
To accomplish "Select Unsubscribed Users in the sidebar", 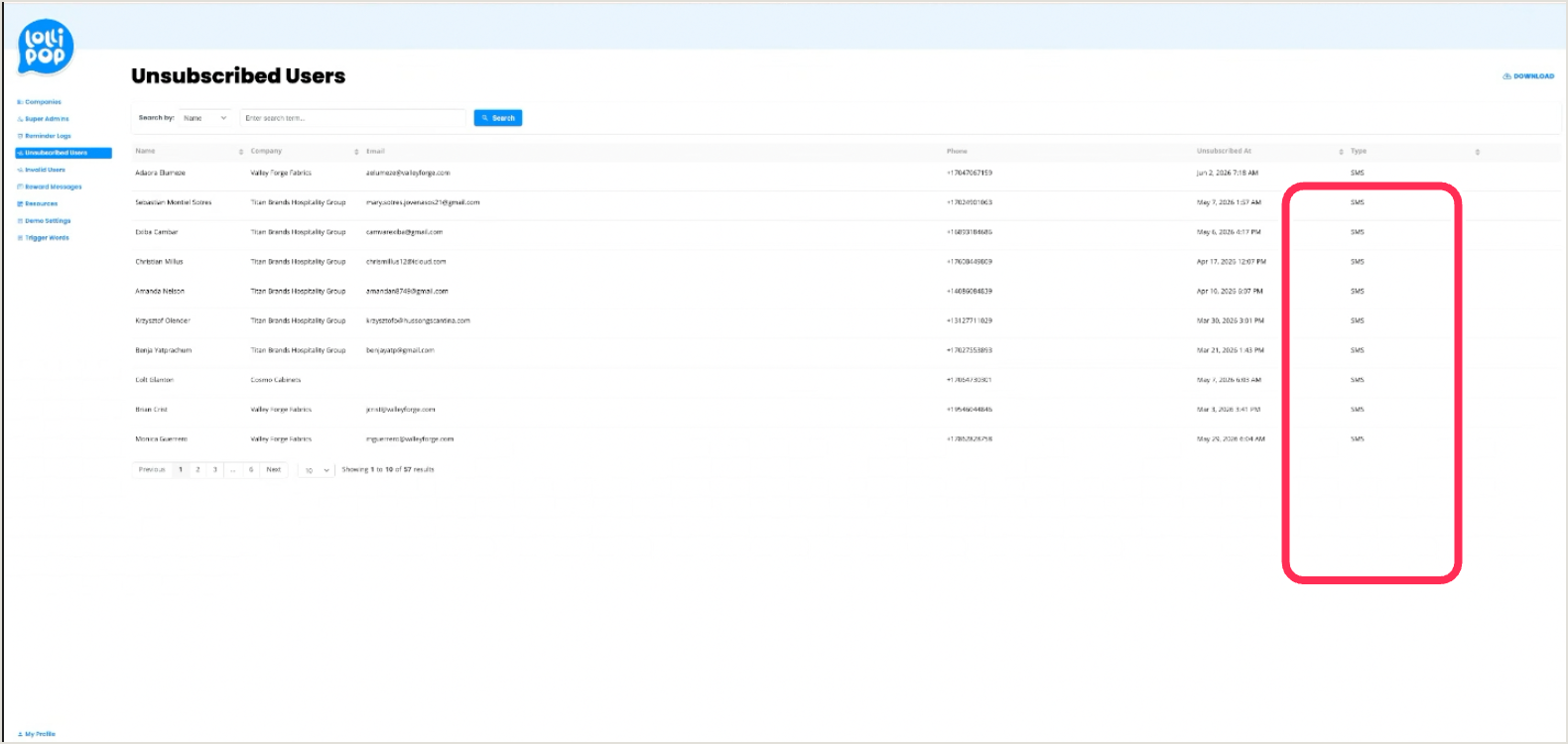I will pos(64,153).
